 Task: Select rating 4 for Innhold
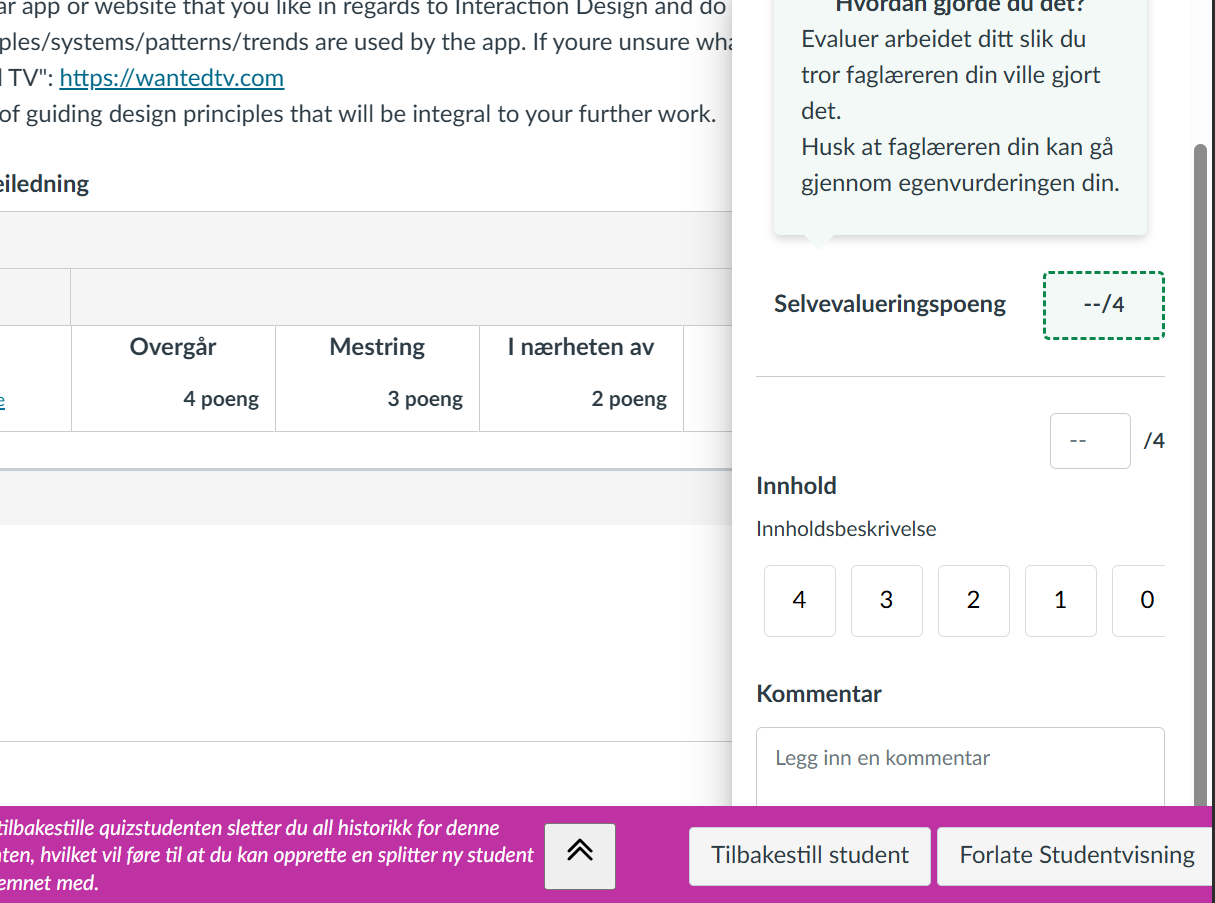point(799,600)
